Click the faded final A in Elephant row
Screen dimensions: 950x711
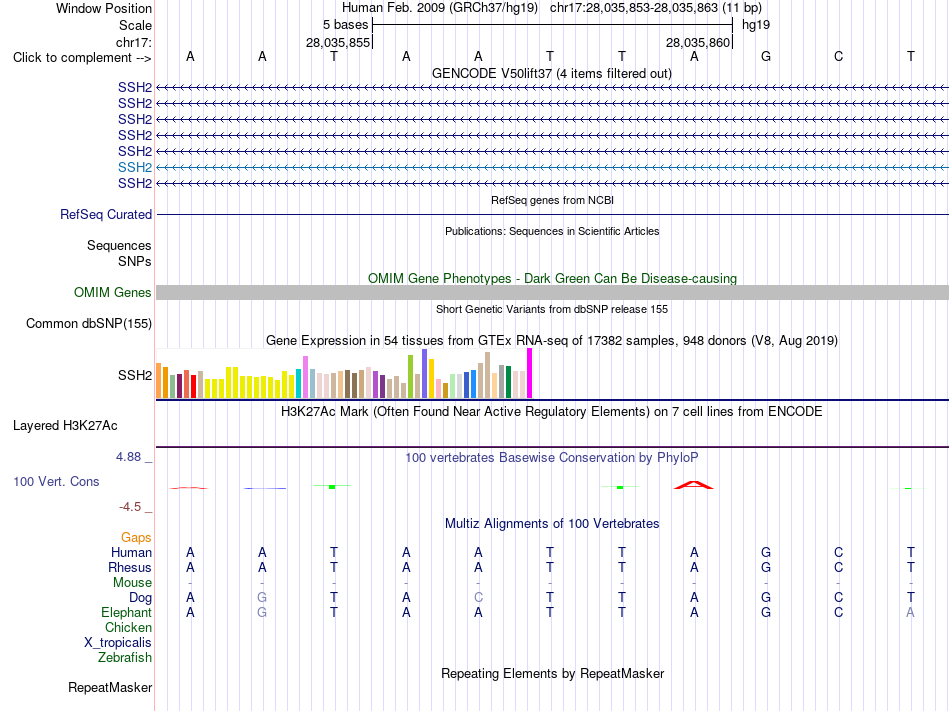click(910, 612)
